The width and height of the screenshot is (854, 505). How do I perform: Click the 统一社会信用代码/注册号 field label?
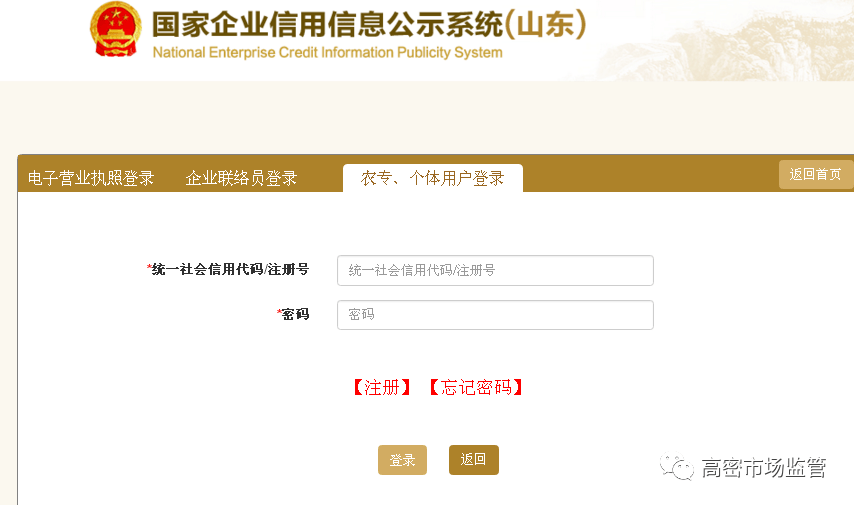(x=230, y=270)
